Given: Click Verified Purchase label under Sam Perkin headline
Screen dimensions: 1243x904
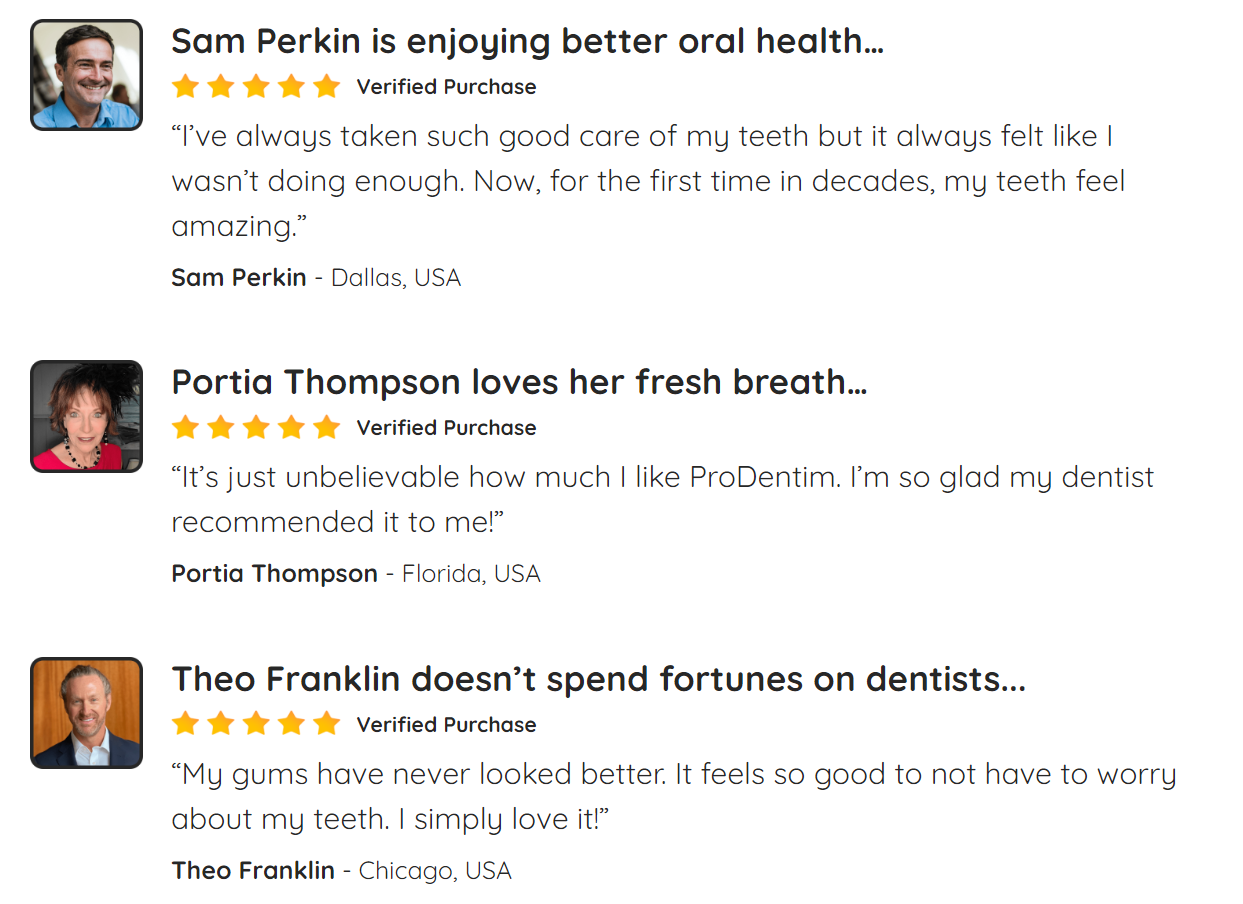Looking at the screenshot, I should (446, 87).
